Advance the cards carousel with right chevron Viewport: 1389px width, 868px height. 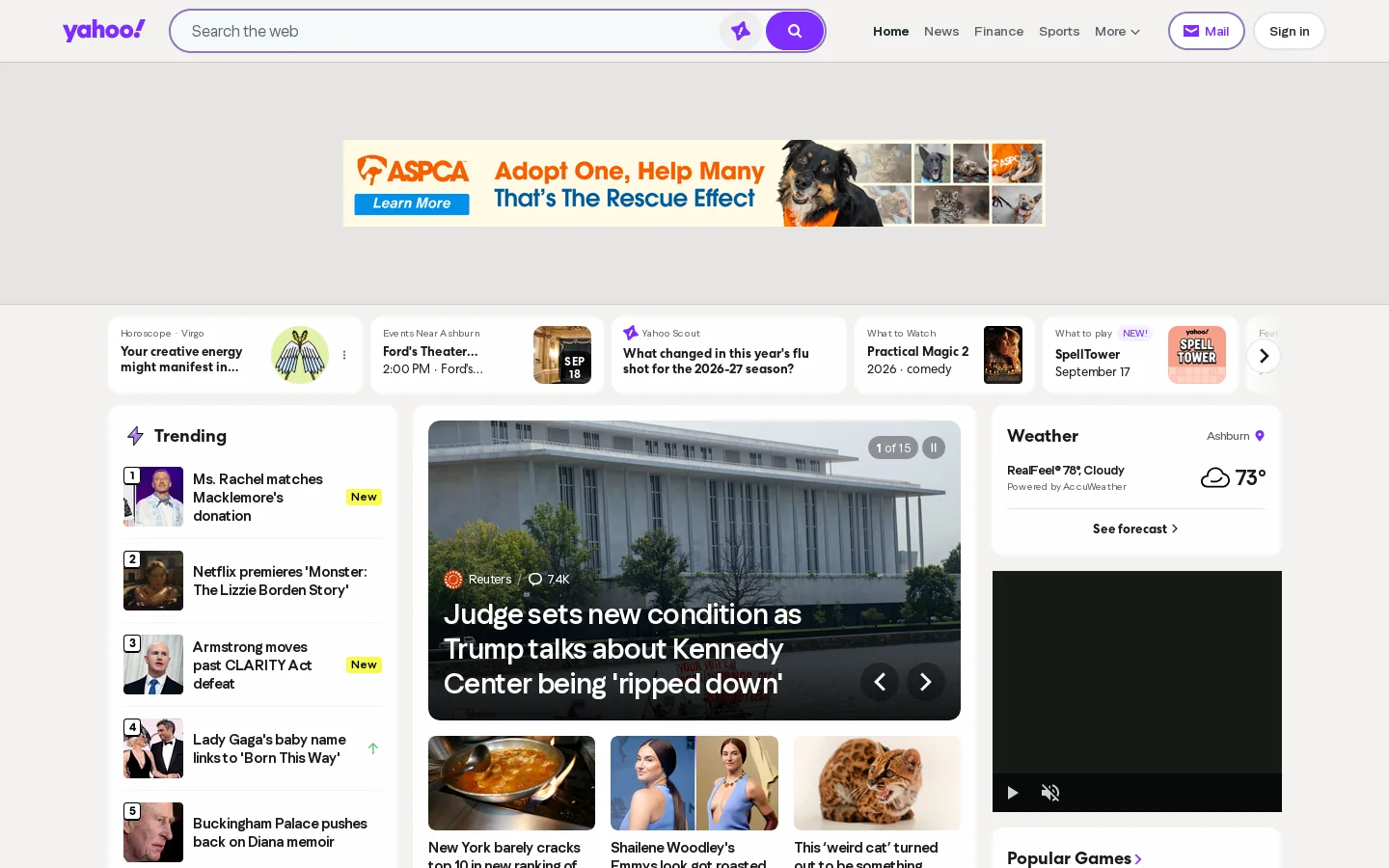pos(1264,356)
